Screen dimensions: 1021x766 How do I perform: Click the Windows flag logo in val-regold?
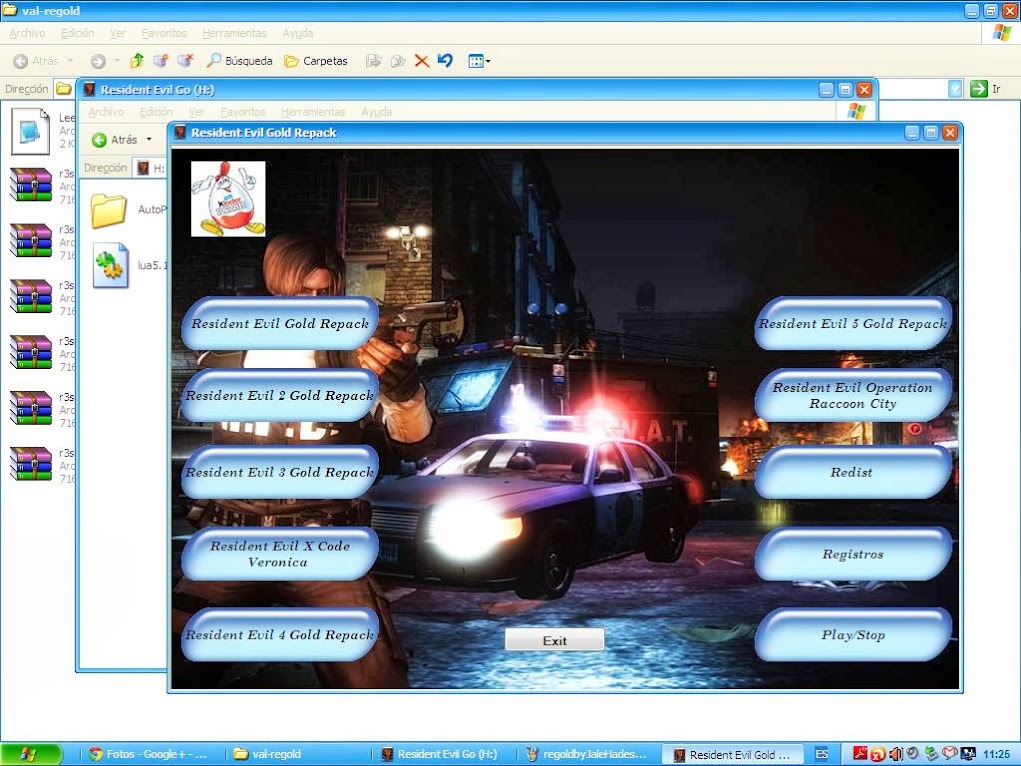[1001, 33]
